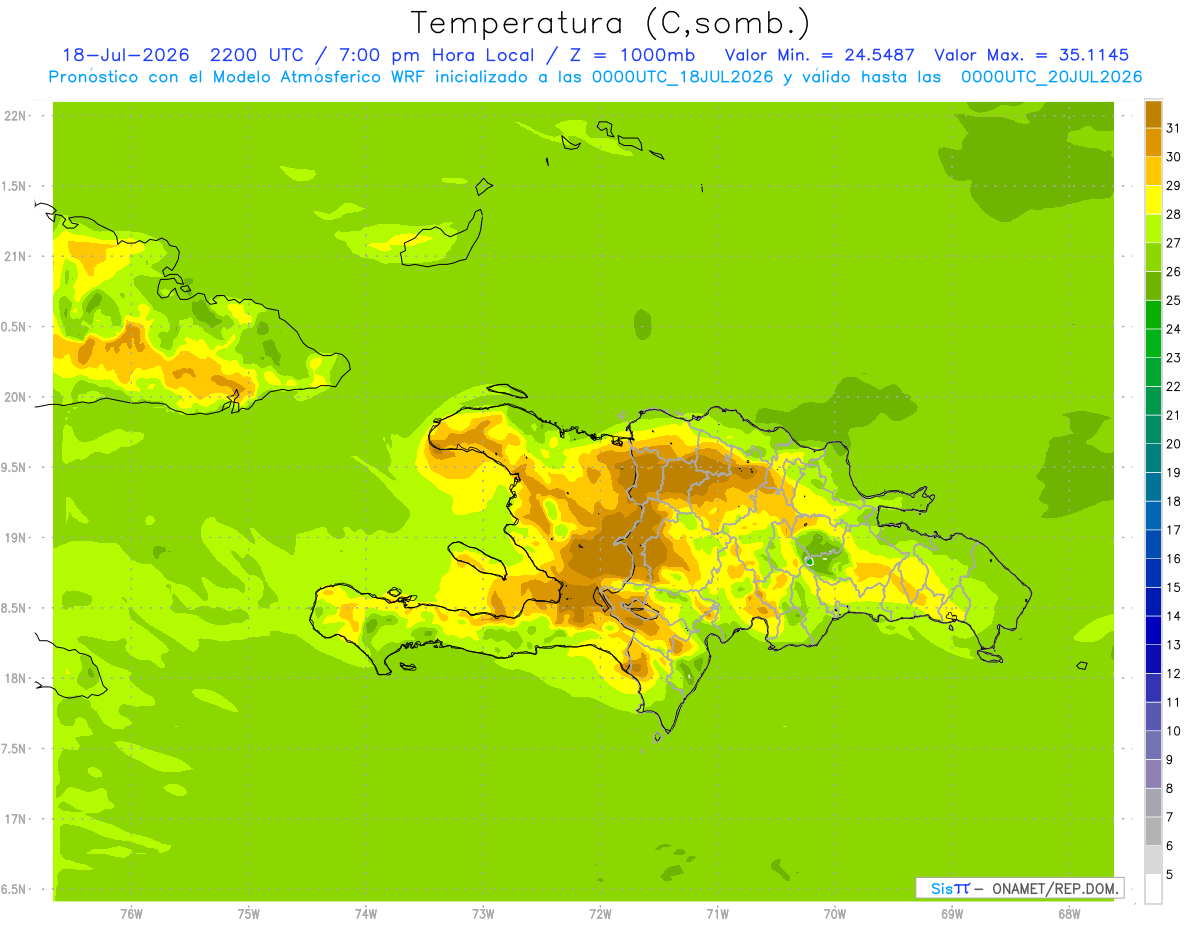Click the "17N" latitude label
This screenshot has height=927, width=1200.
(16, 819)
